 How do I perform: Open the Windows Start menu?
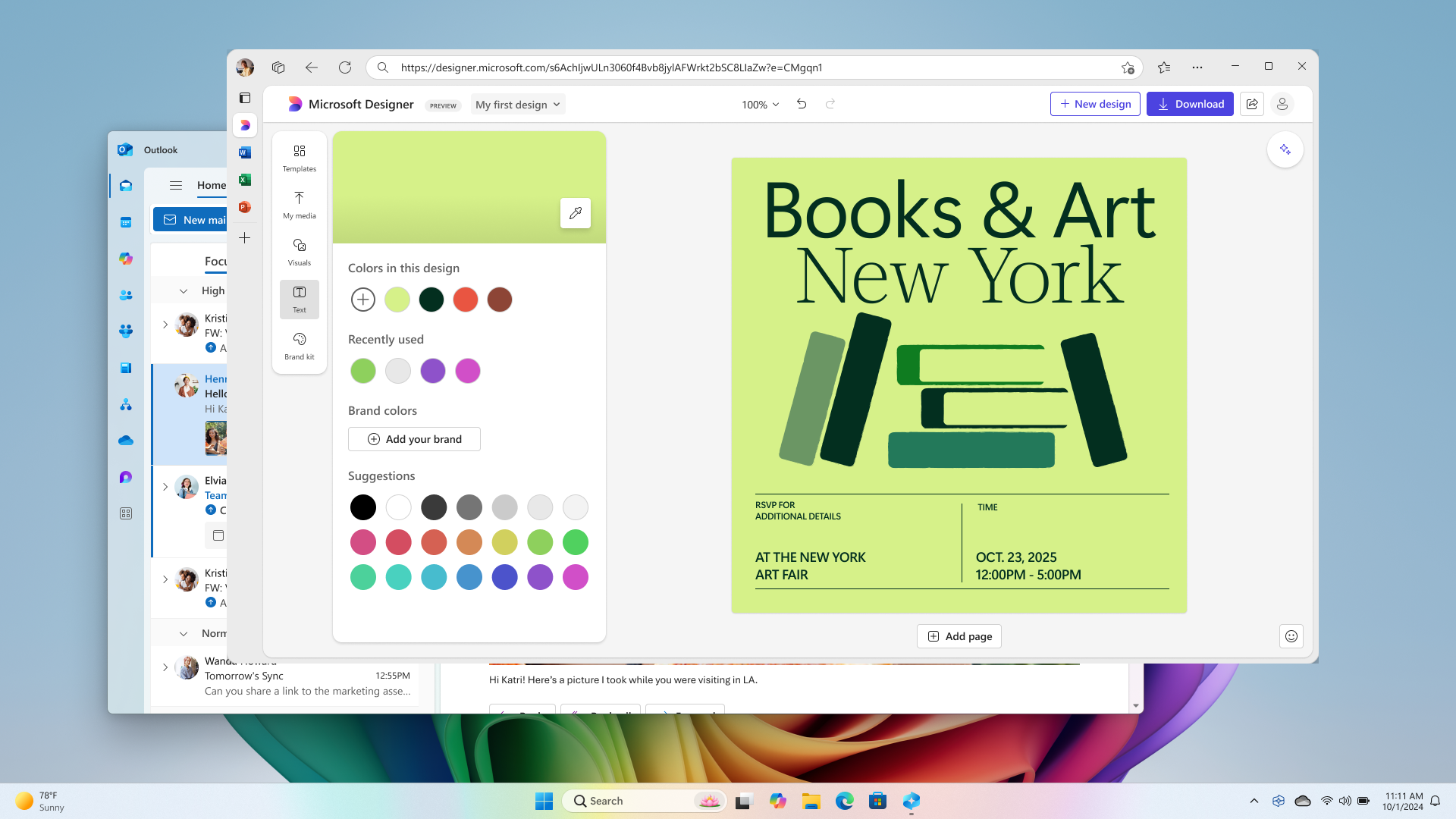tap(544, 801)
